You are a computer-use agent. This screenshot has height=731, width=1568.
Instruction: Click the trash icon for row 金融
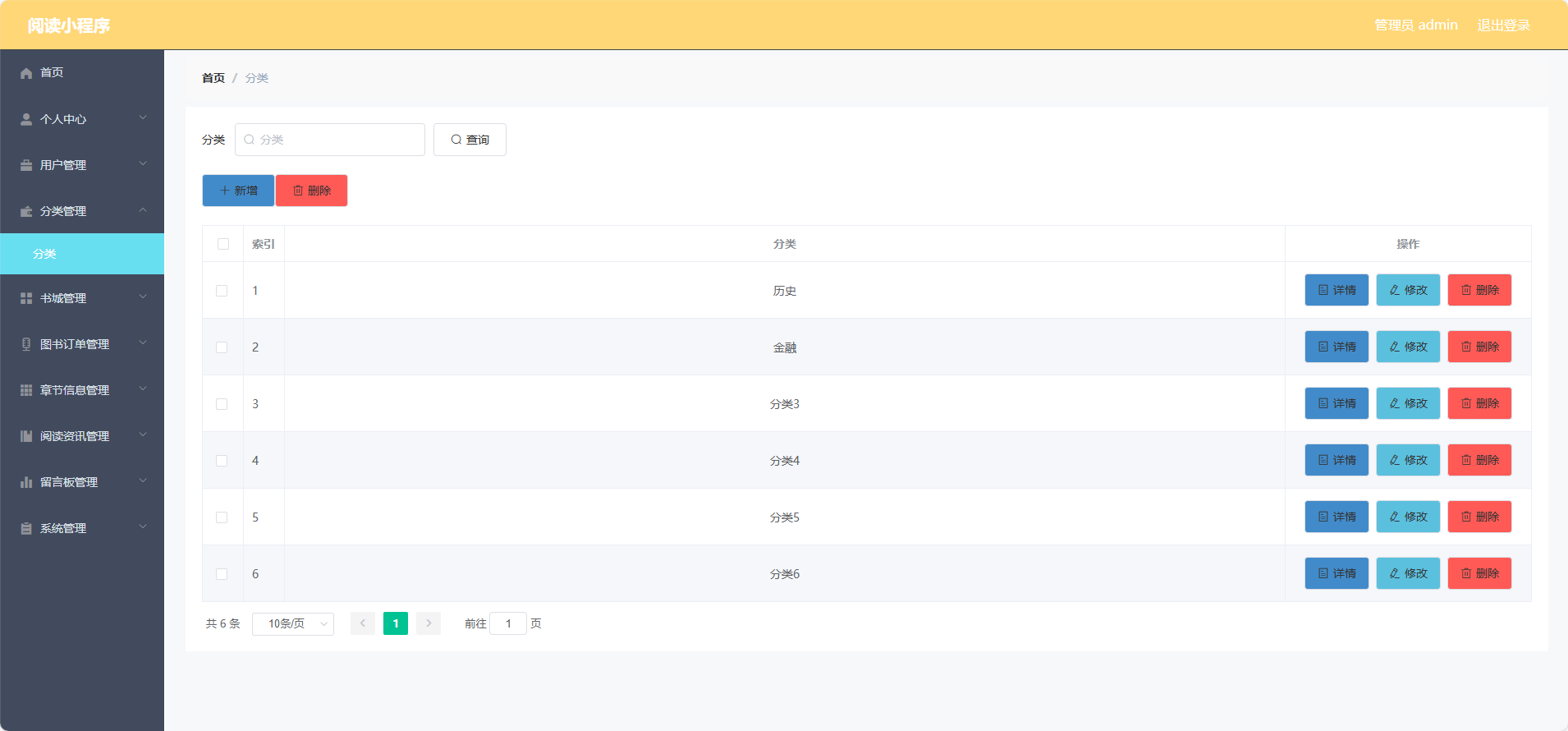point(1466,347)
